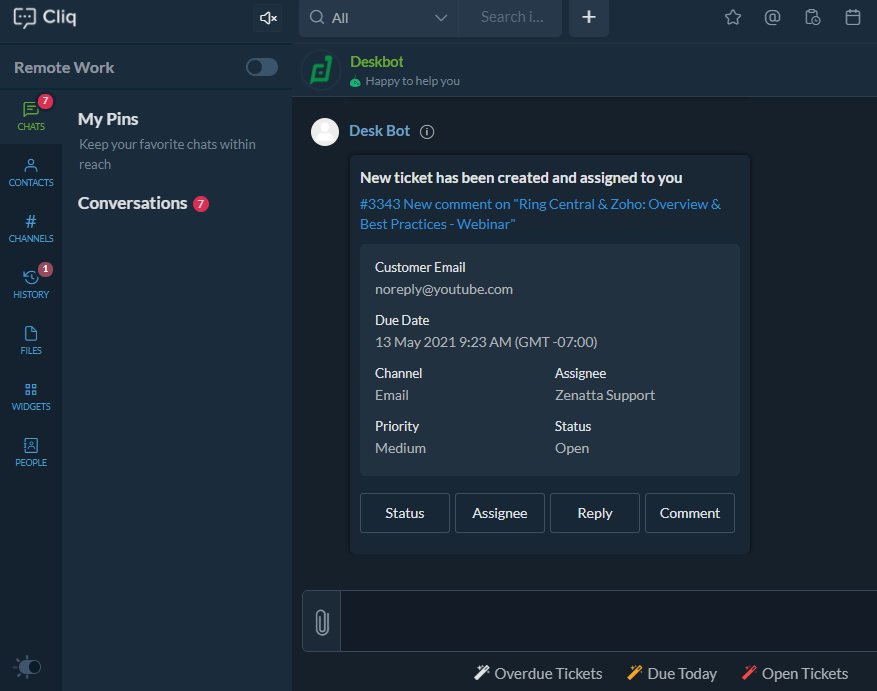Click the Desk Bot sender avatar
Screen dimensions: 877x691
pos(325,132)
